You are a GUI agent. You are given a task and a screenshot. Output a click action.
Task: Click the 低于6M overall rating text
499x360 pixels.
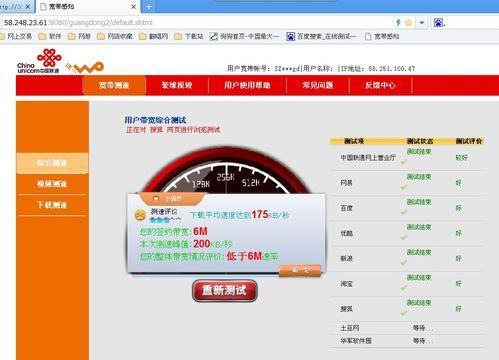[x=252, y=256]
